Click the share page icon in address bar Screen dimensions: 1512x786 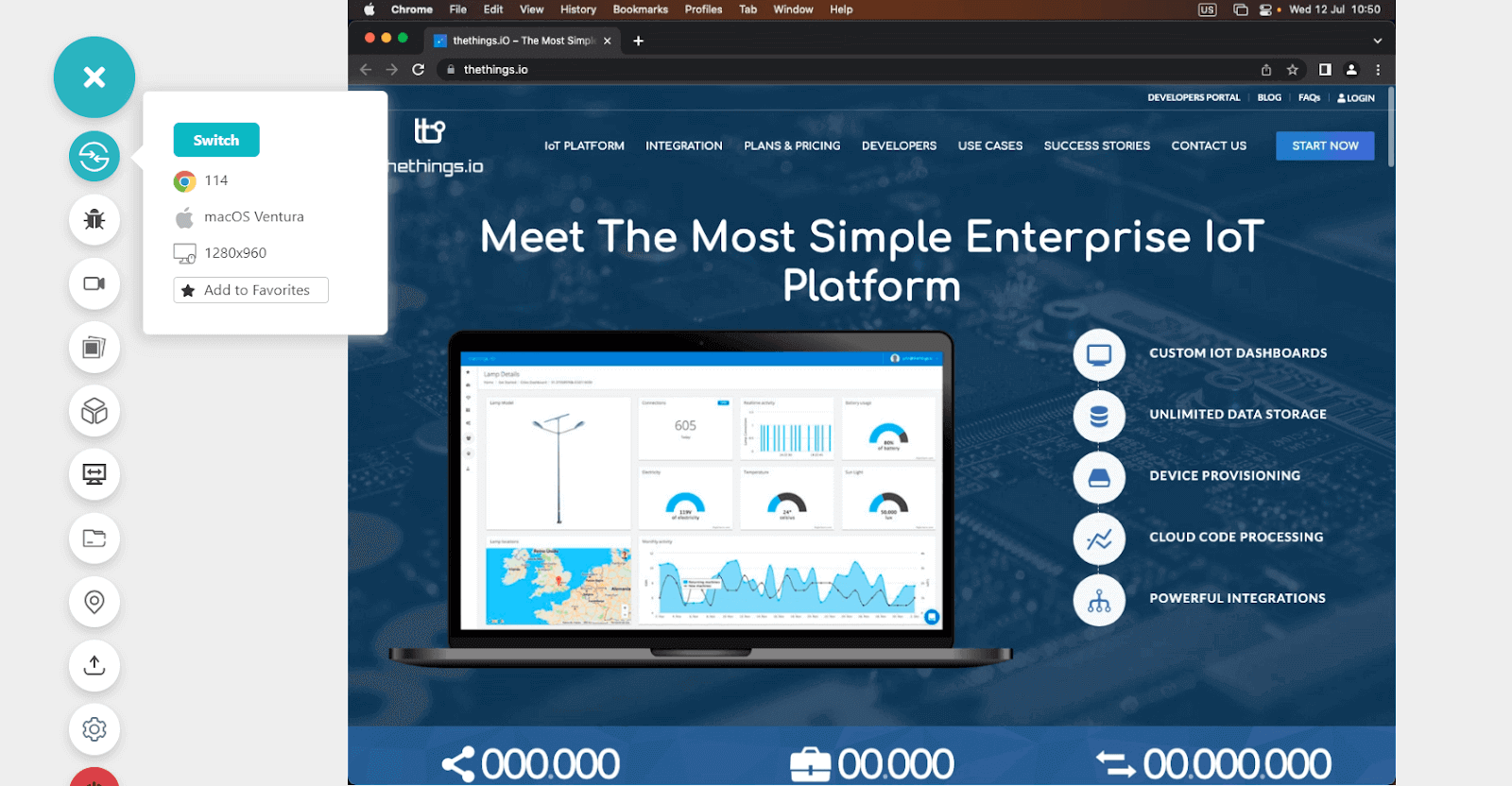(1266, 70)
